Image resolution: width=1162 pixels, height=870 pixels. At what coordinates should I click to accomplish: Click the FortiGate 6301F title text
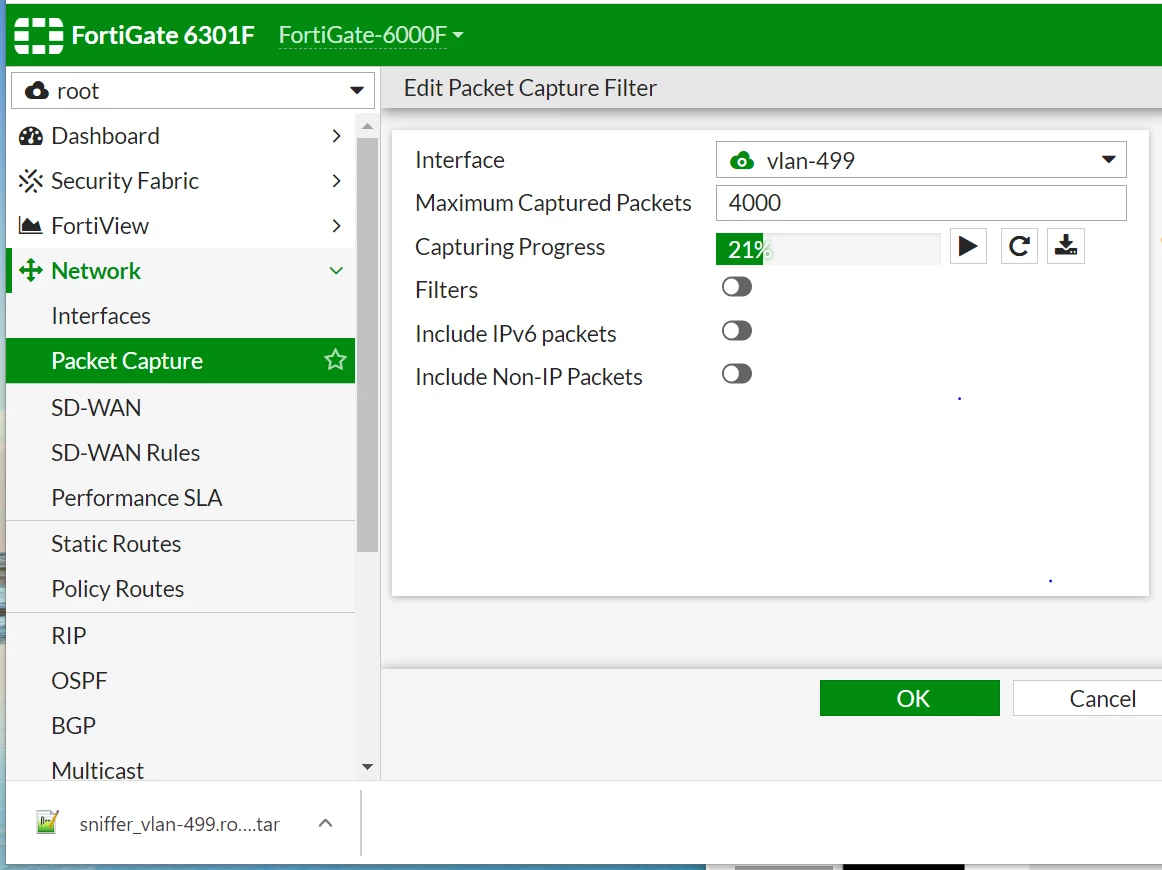163,35
